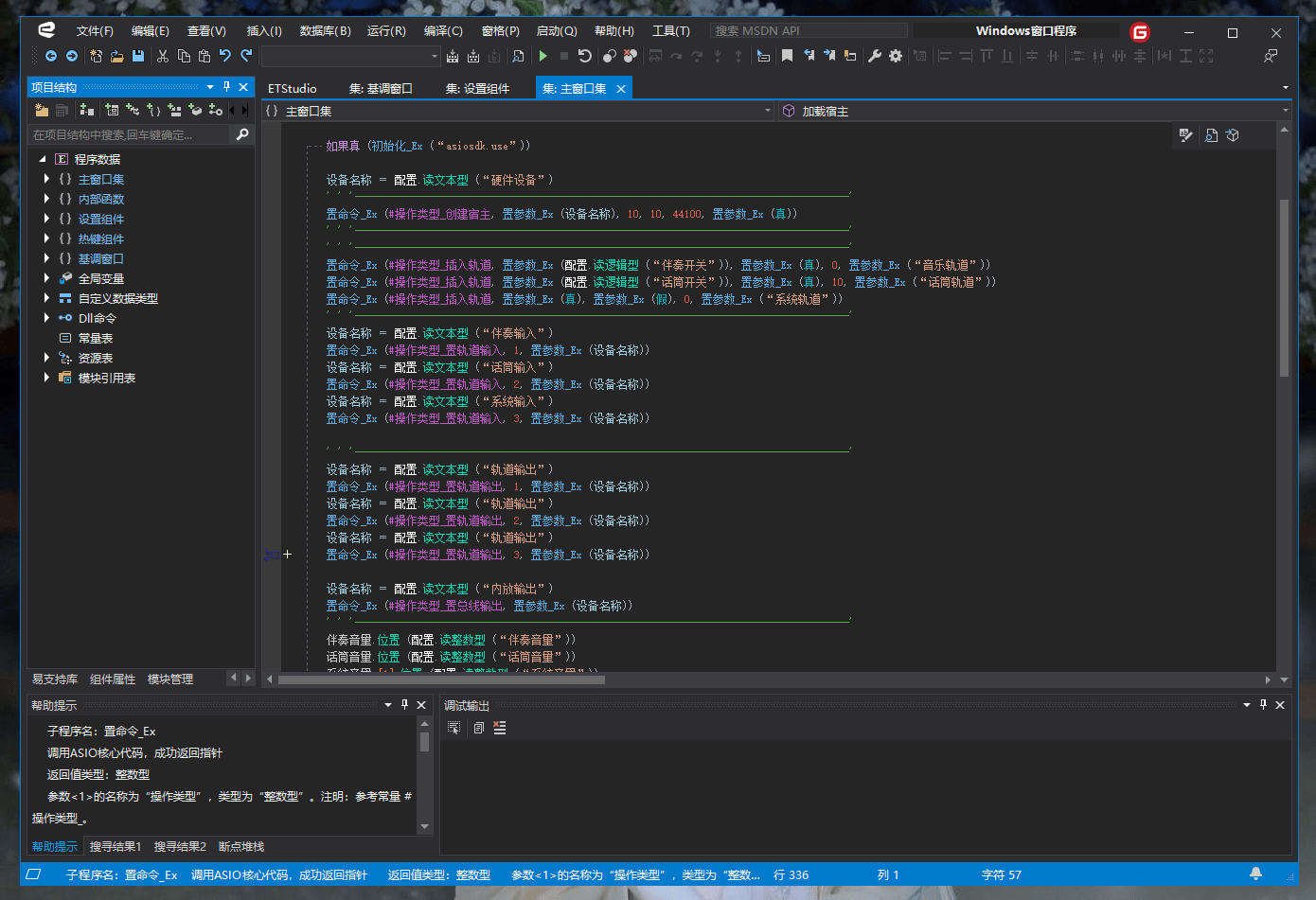Click the breakpoint circle icon in toolbar
The width and height of the screenshot is (1316, 900).
pos(609,57)
